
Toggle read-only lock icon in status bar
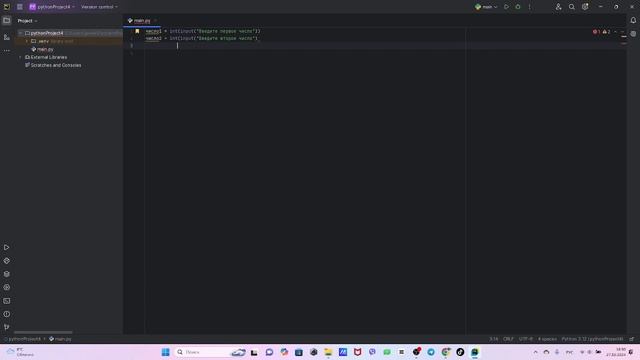pos(631,339)
